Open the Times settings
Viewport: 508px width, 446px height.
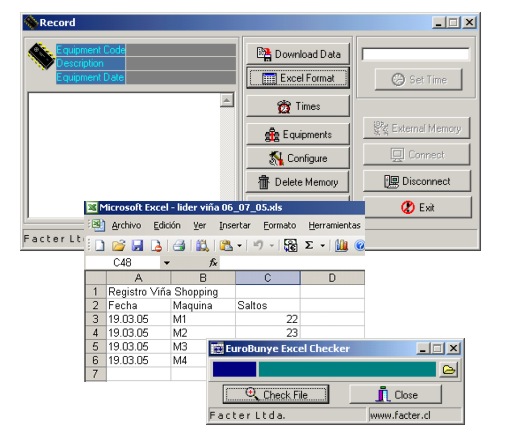[x=298, y=106]
